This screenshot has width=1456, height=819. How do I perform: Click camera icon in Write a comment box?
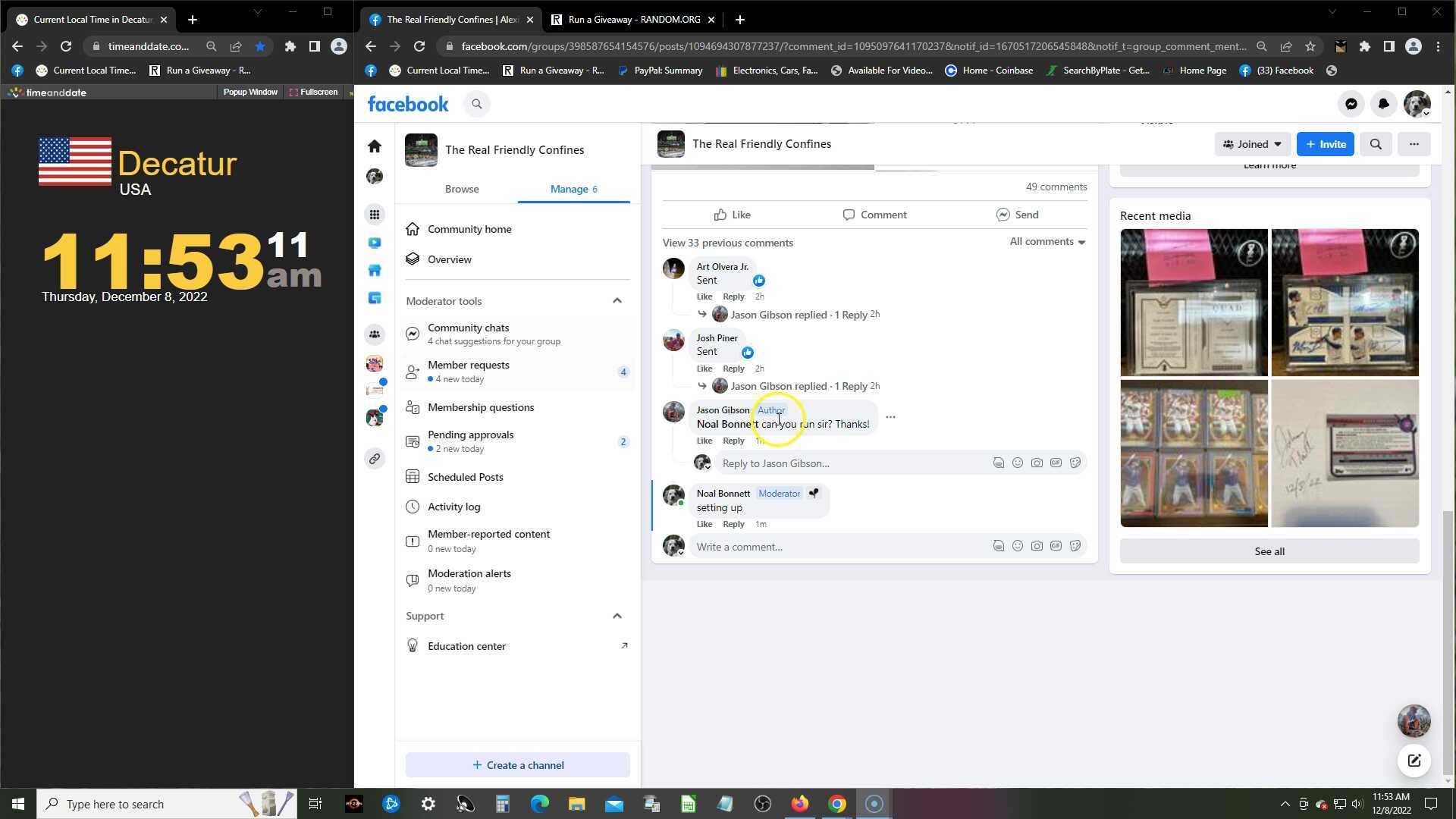coord(1037,546)
